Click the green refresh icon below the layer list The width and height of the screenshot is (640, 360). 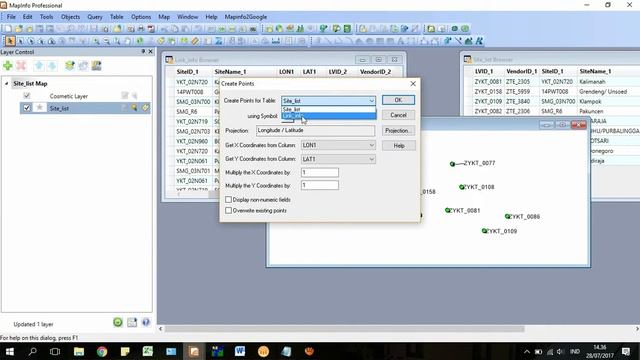coord(118,322)
